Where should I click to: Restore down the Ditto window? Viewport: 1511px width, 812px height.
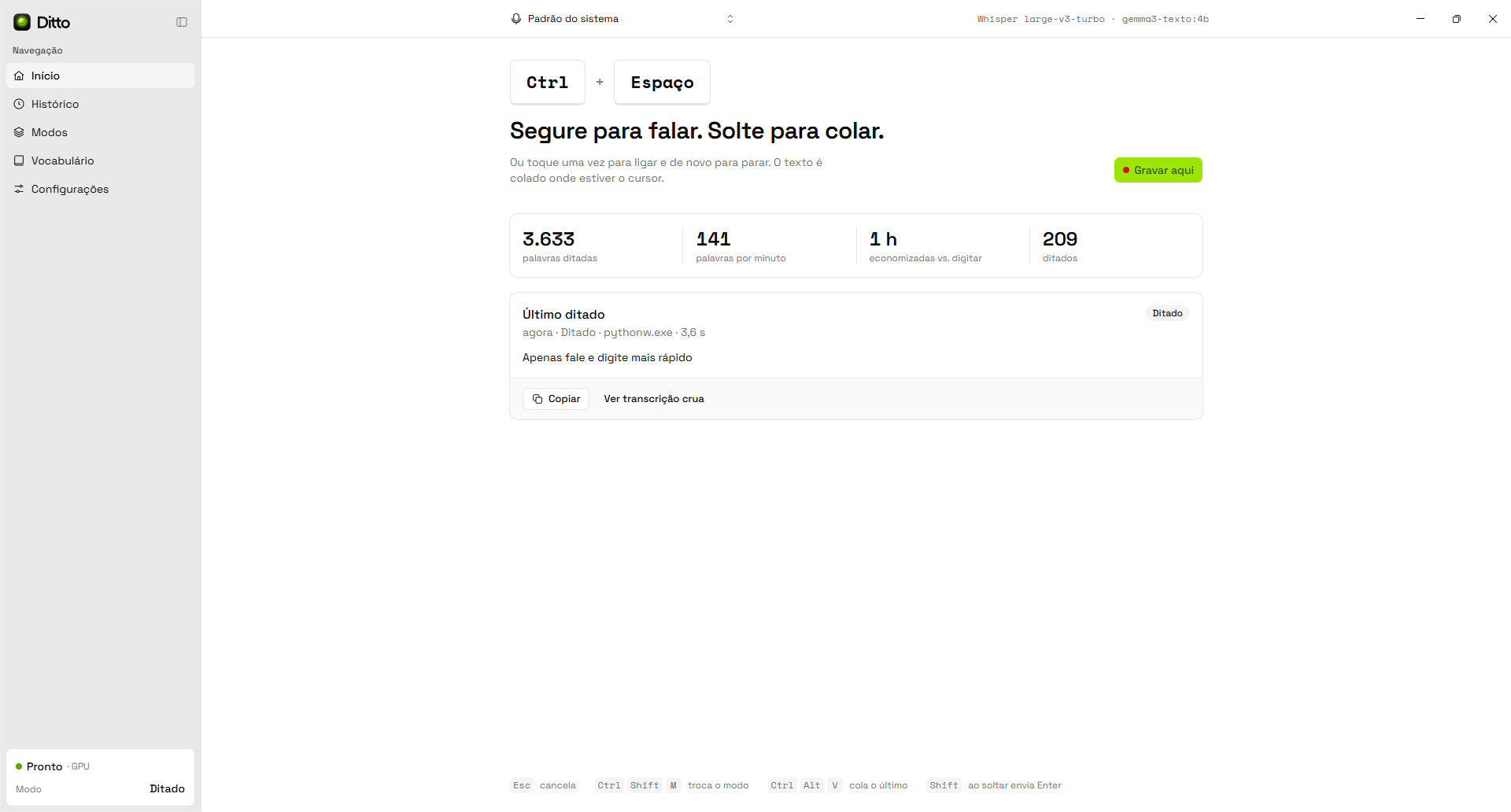(1457, 19)
